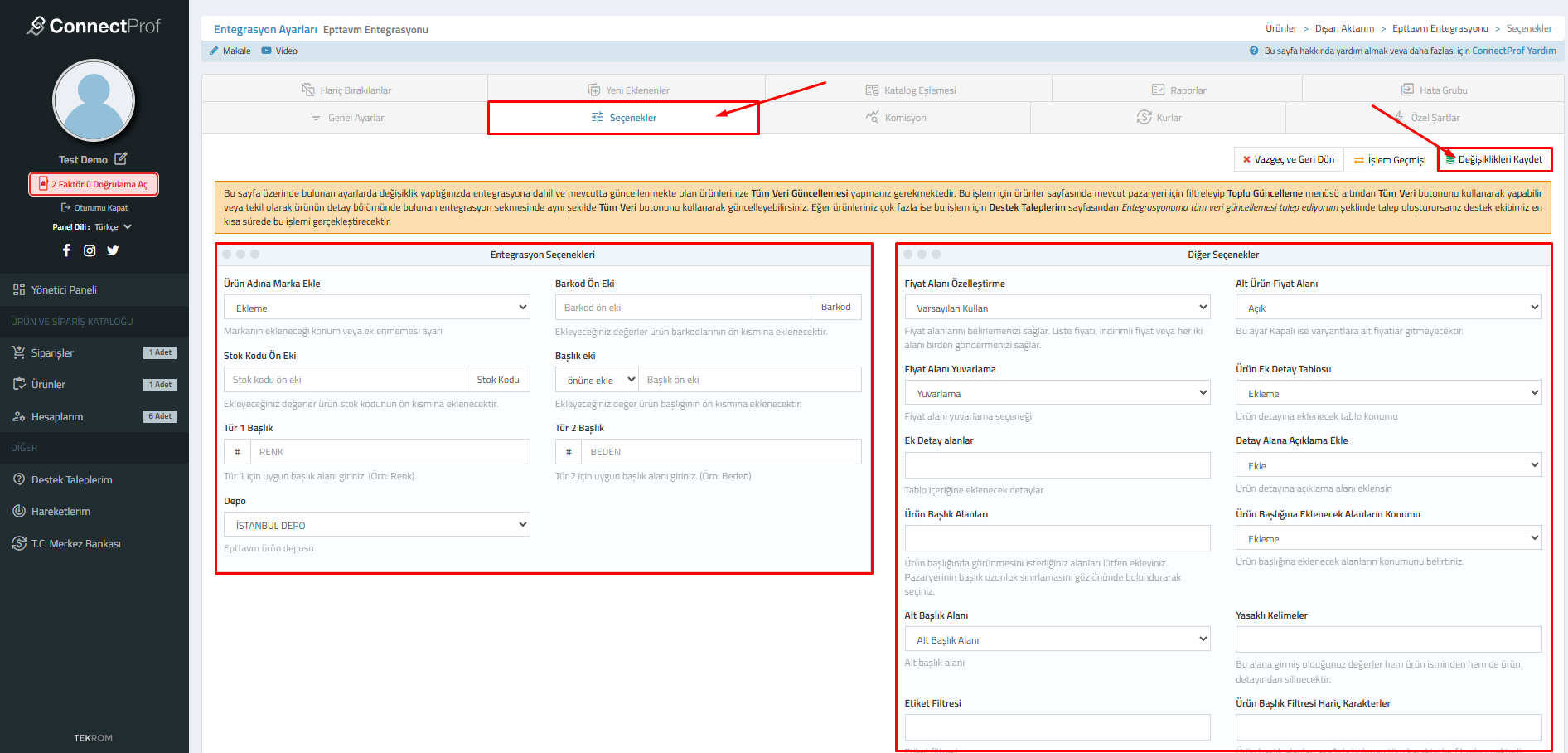Image resolution: width=1568 pixels, height=753 pixels.
Task: Open İşlem Geçmişi history
Action: tap(1390, 159)
